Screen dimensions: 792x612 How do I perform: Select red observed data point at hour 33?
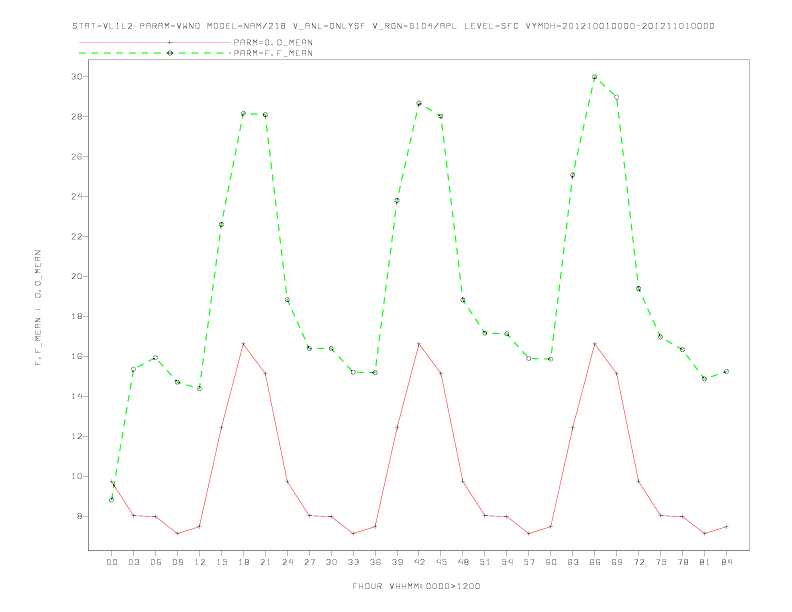click(353, 533)
